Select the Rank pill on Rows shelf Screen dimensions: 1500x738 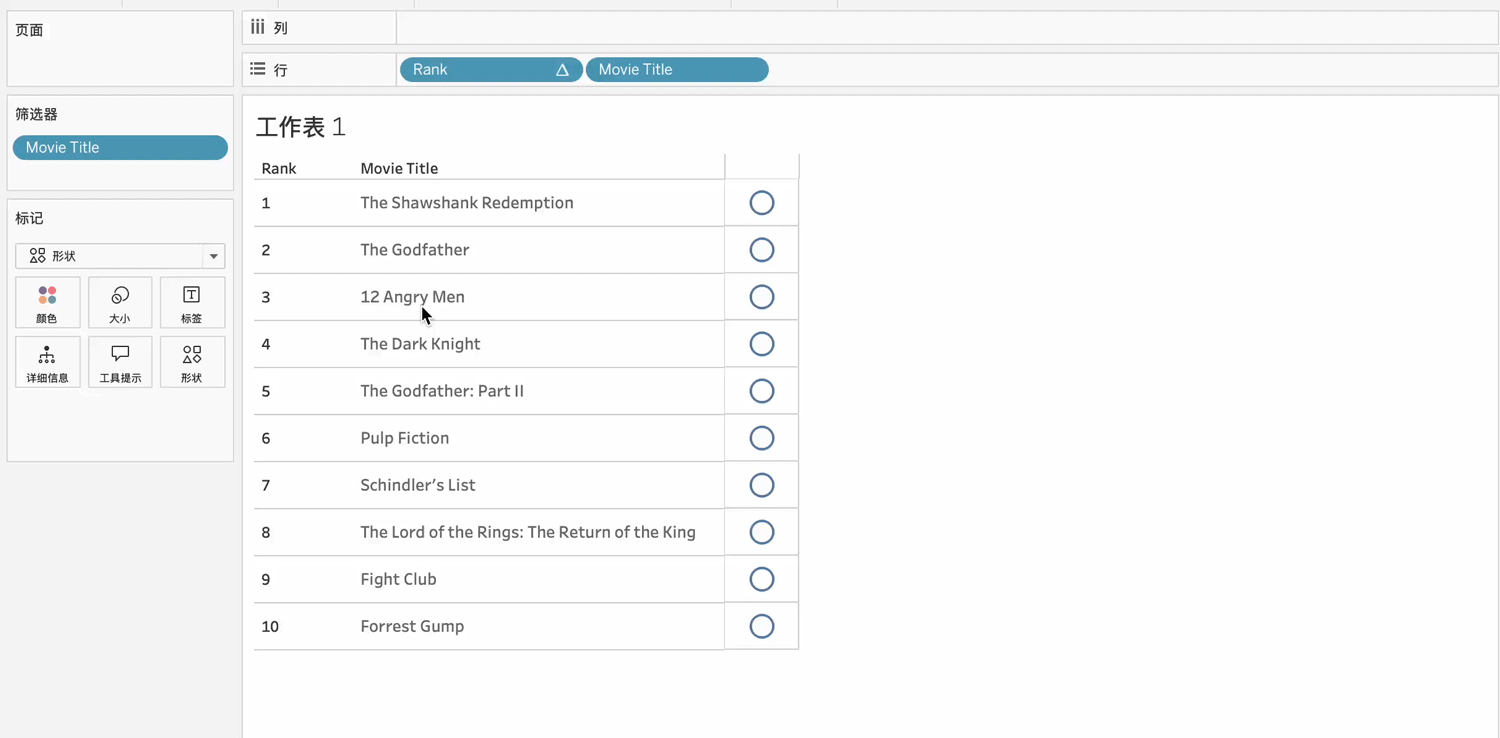tap(491, 70)
